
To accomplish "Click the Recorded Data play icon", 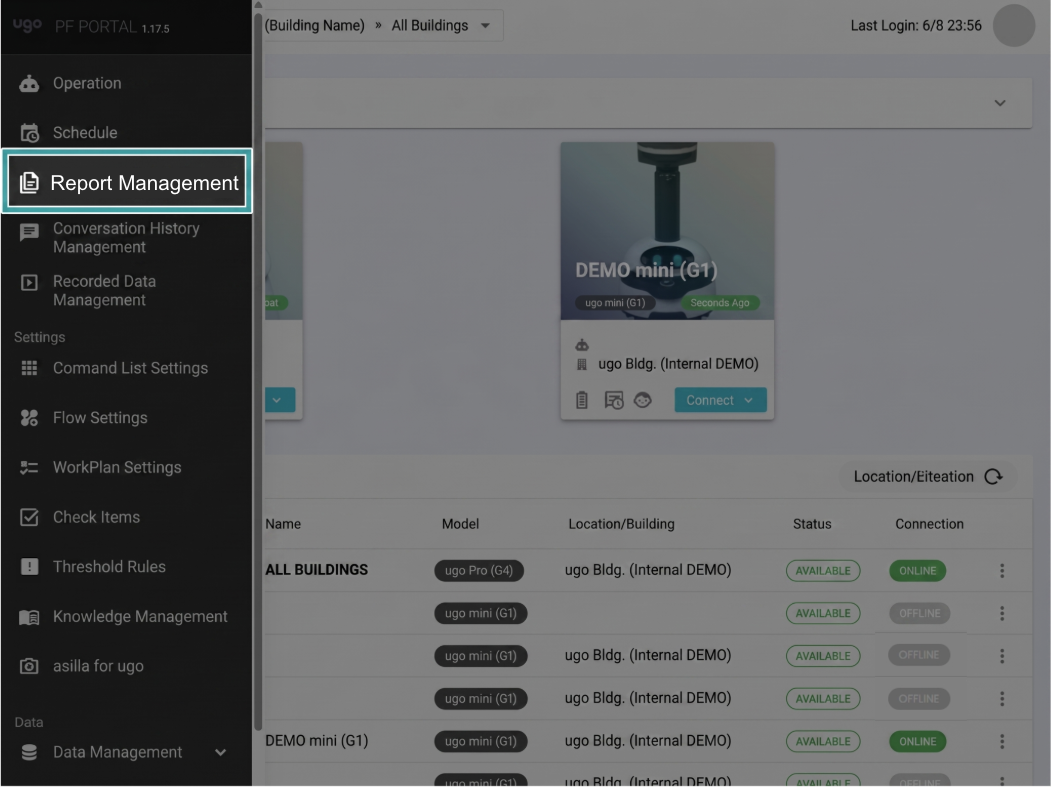I will 29,282.
